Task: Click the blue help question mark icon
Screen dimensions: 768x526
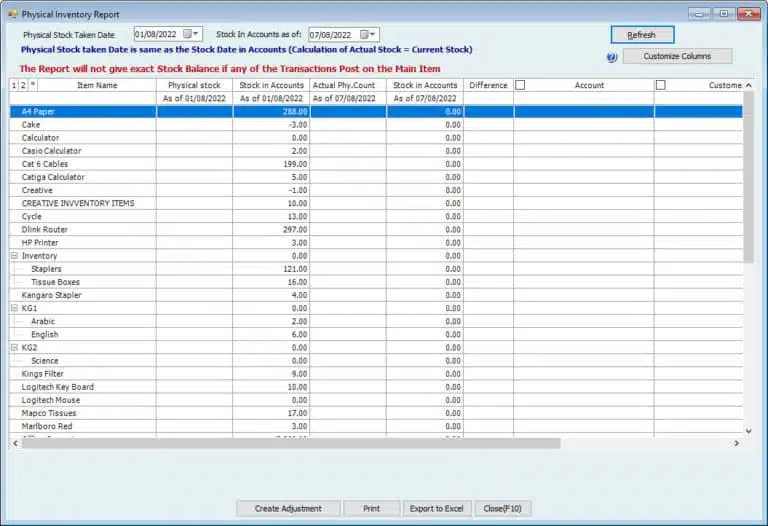Action: click(x=612, y=57)
